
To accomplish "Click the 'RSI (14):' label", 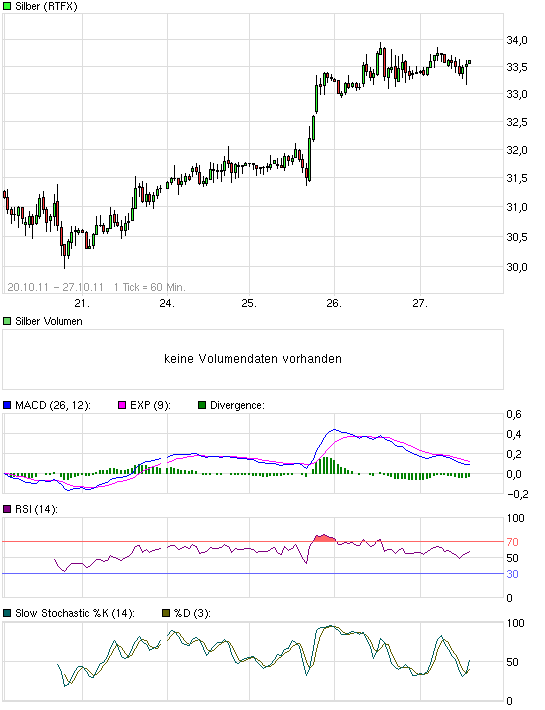I will click(x=36, y=509).
